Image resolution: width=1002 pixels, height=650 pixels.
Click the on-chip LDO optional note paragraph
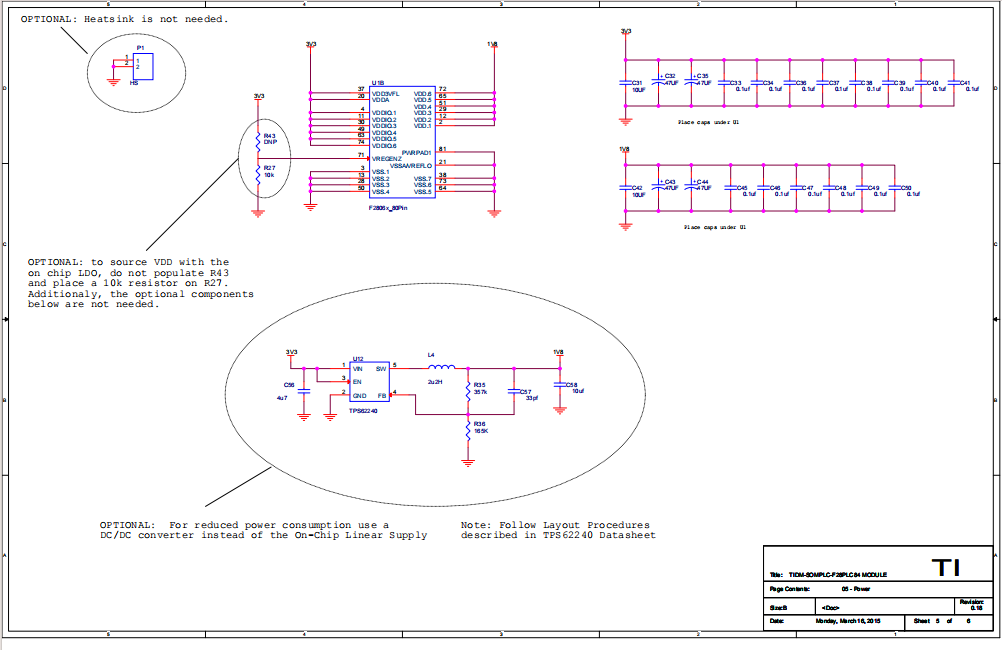pyautogui.click(x=141, y=283)
